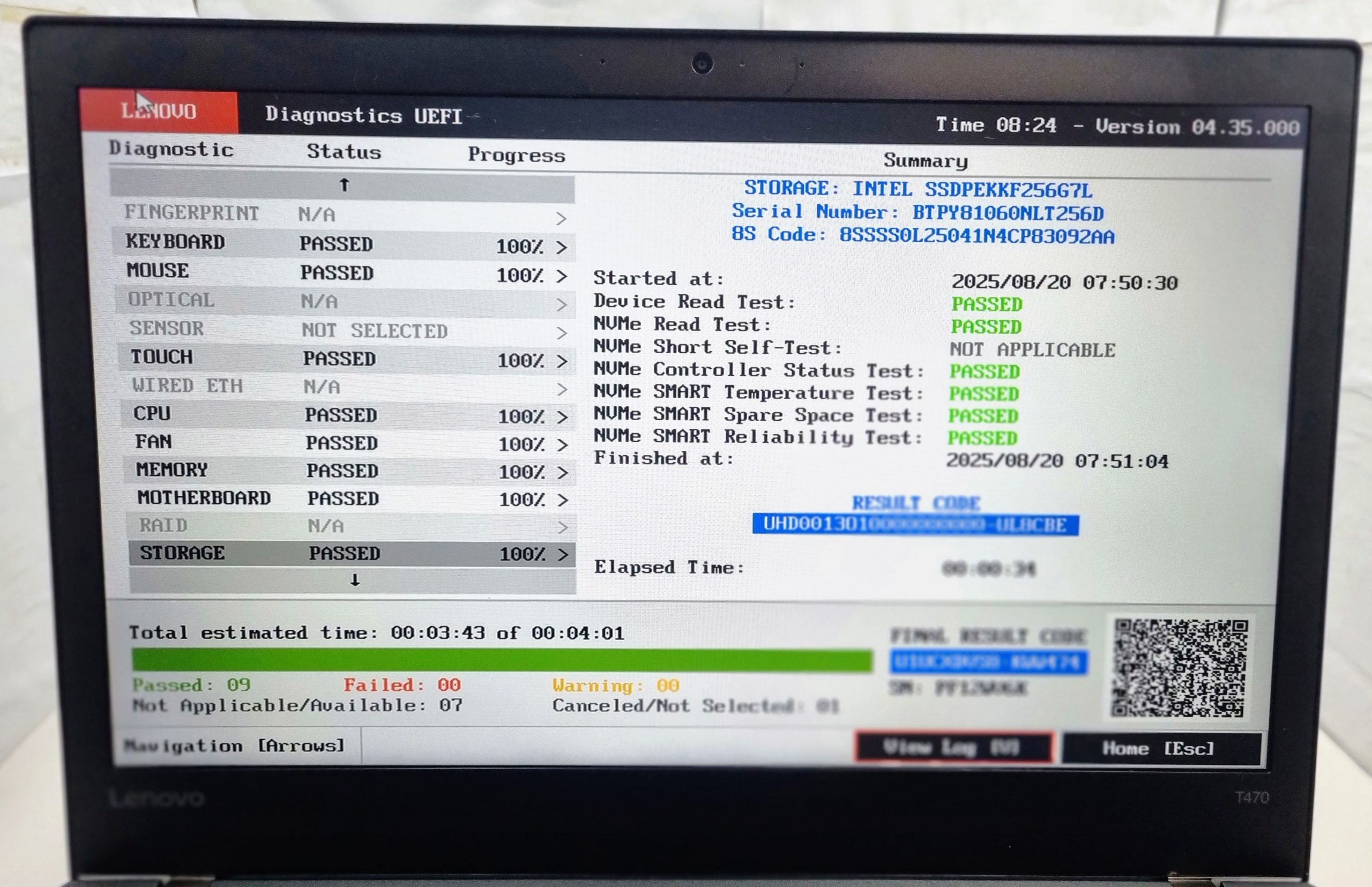The image size is (1372, 887).
Task: Click the Diagnostic column header
Action: tap(171, 149)
